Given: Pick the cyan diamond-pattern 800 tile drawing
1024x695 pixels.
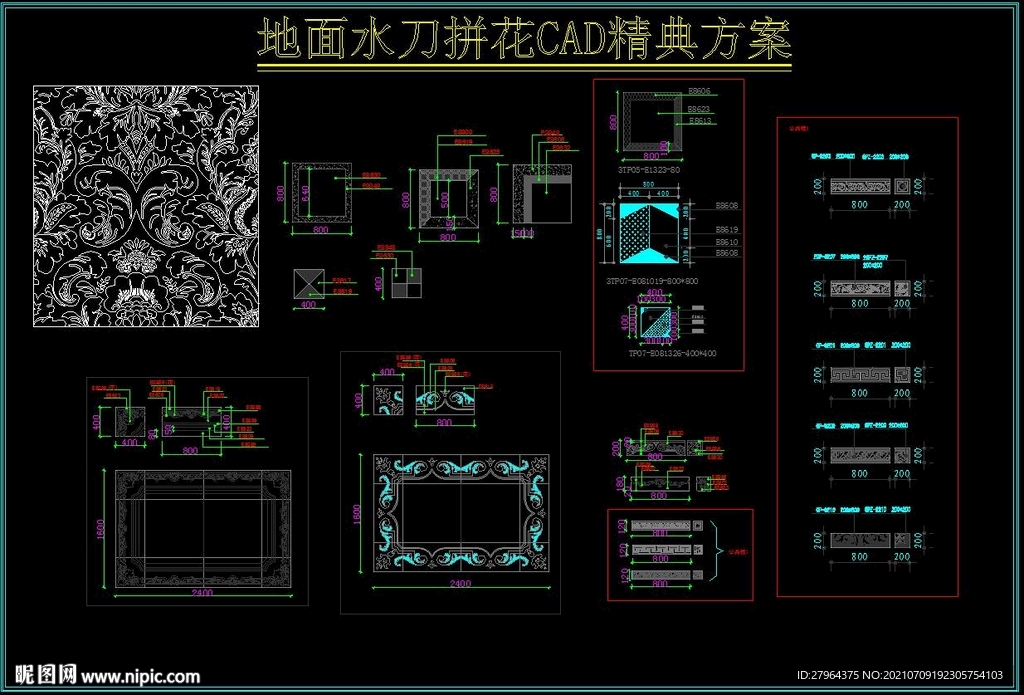Looking at the screenshot, I should click(650, 233).
